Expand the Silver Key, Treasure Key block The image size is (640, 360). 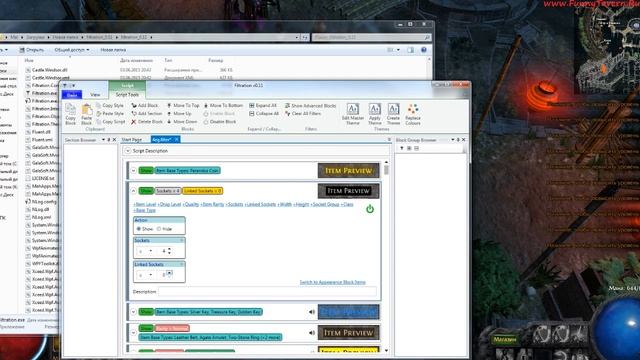[x=133, y=312]
